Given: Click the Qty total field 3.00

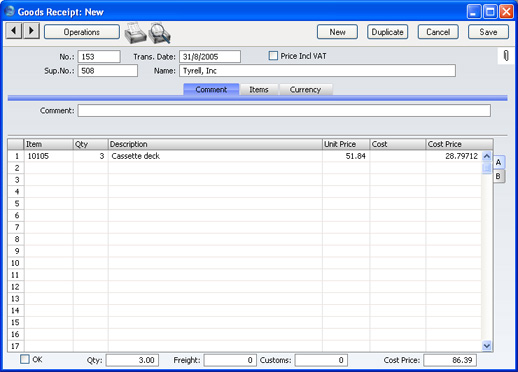Looking at the screenshot, I should 132,360.
